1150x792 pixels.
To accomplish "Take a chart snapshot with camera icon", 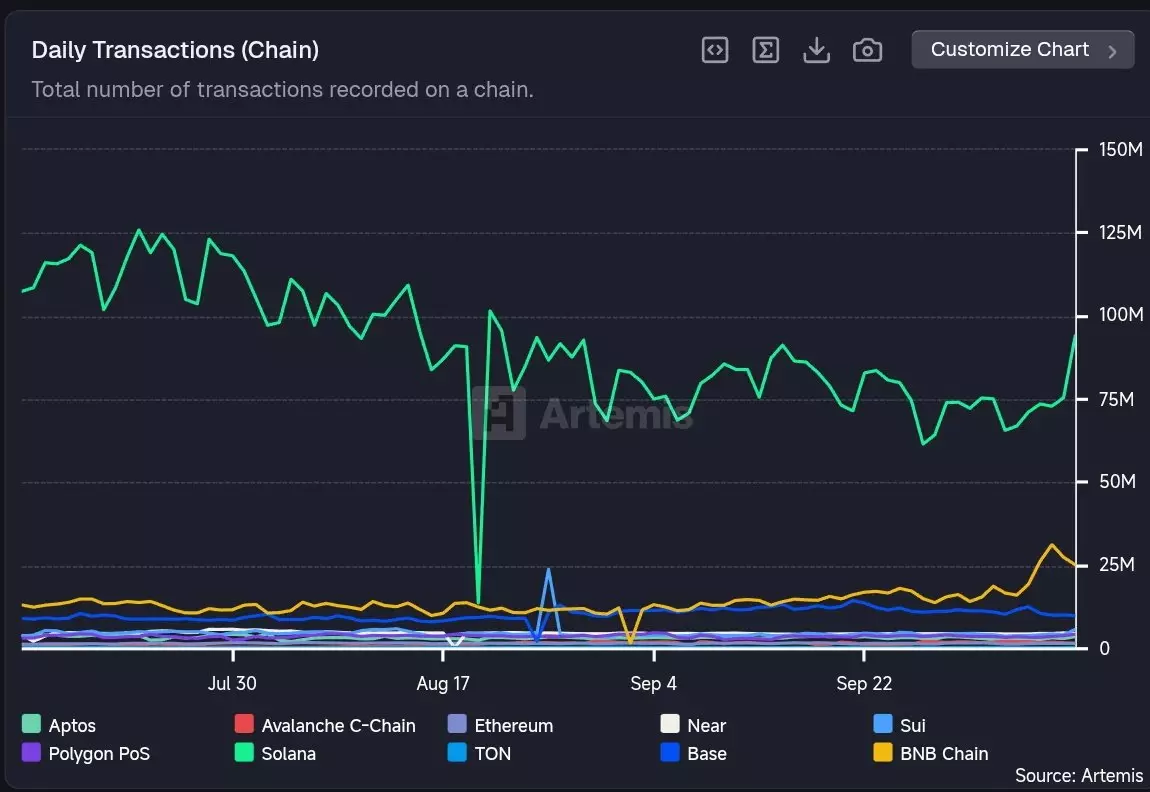I will [x=867, y=50].
